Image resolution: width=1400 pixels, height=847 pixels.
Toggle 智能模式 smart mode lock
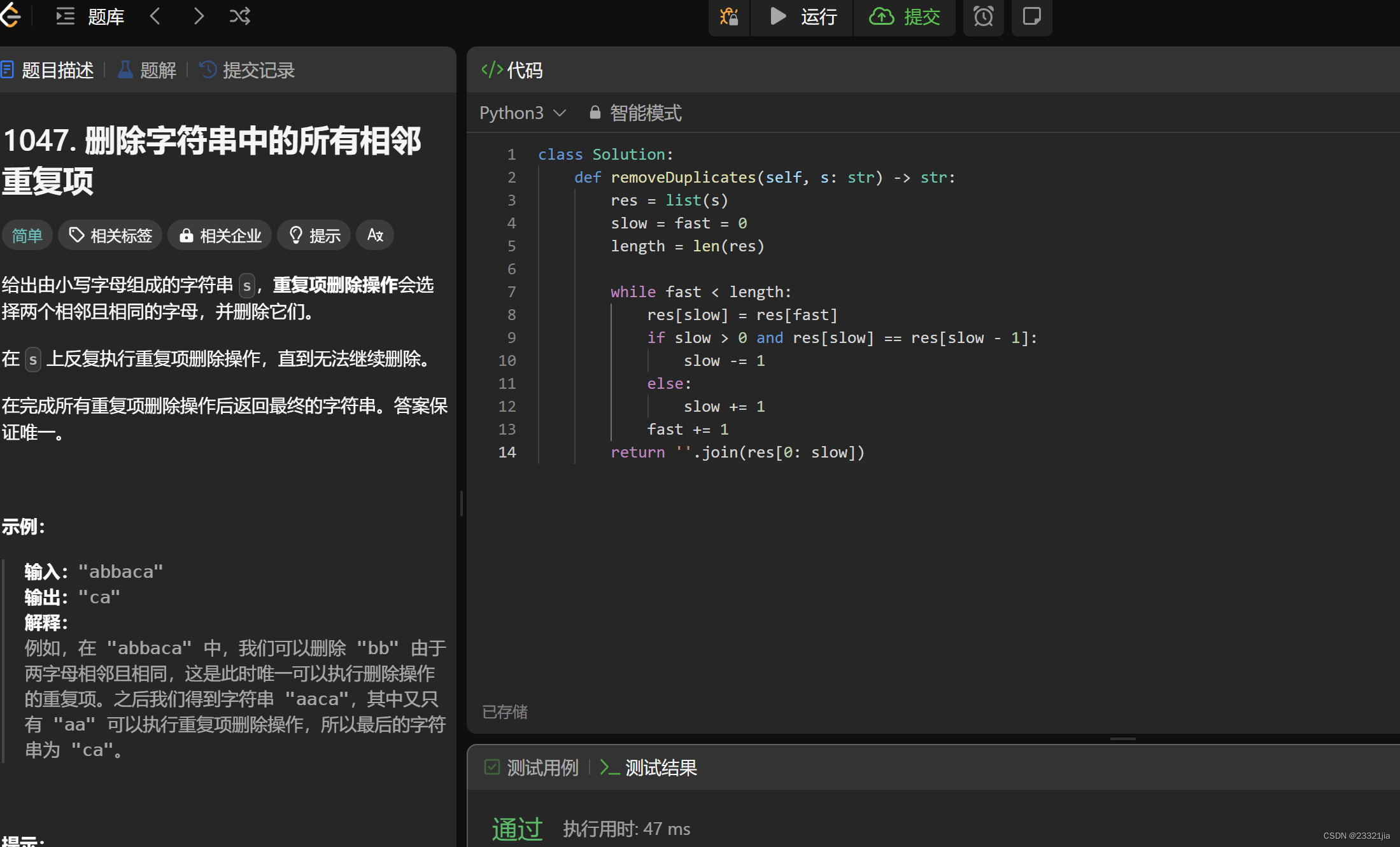[x=635, y=113]
